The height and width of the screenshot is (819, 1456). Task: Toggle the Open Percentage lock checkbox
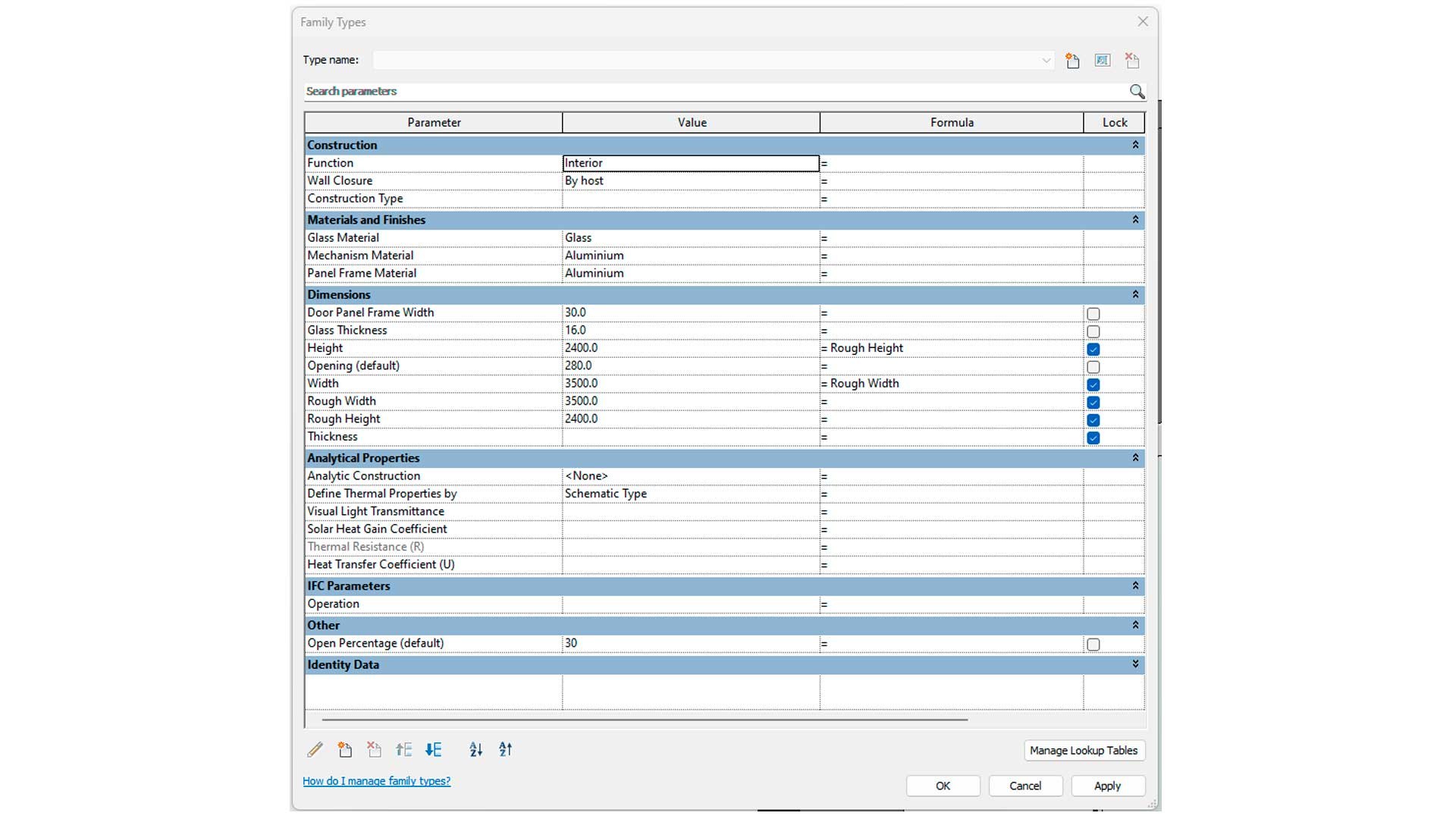click(1093, 645)
